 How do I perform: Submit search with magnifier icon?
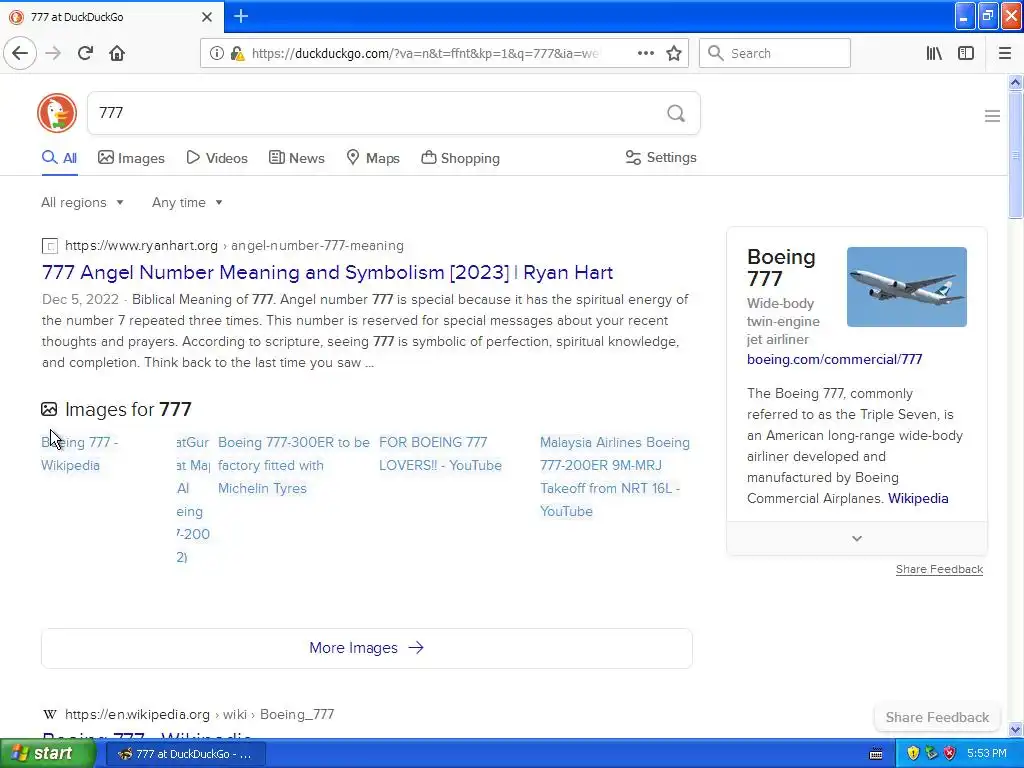(x=676, y=114)
